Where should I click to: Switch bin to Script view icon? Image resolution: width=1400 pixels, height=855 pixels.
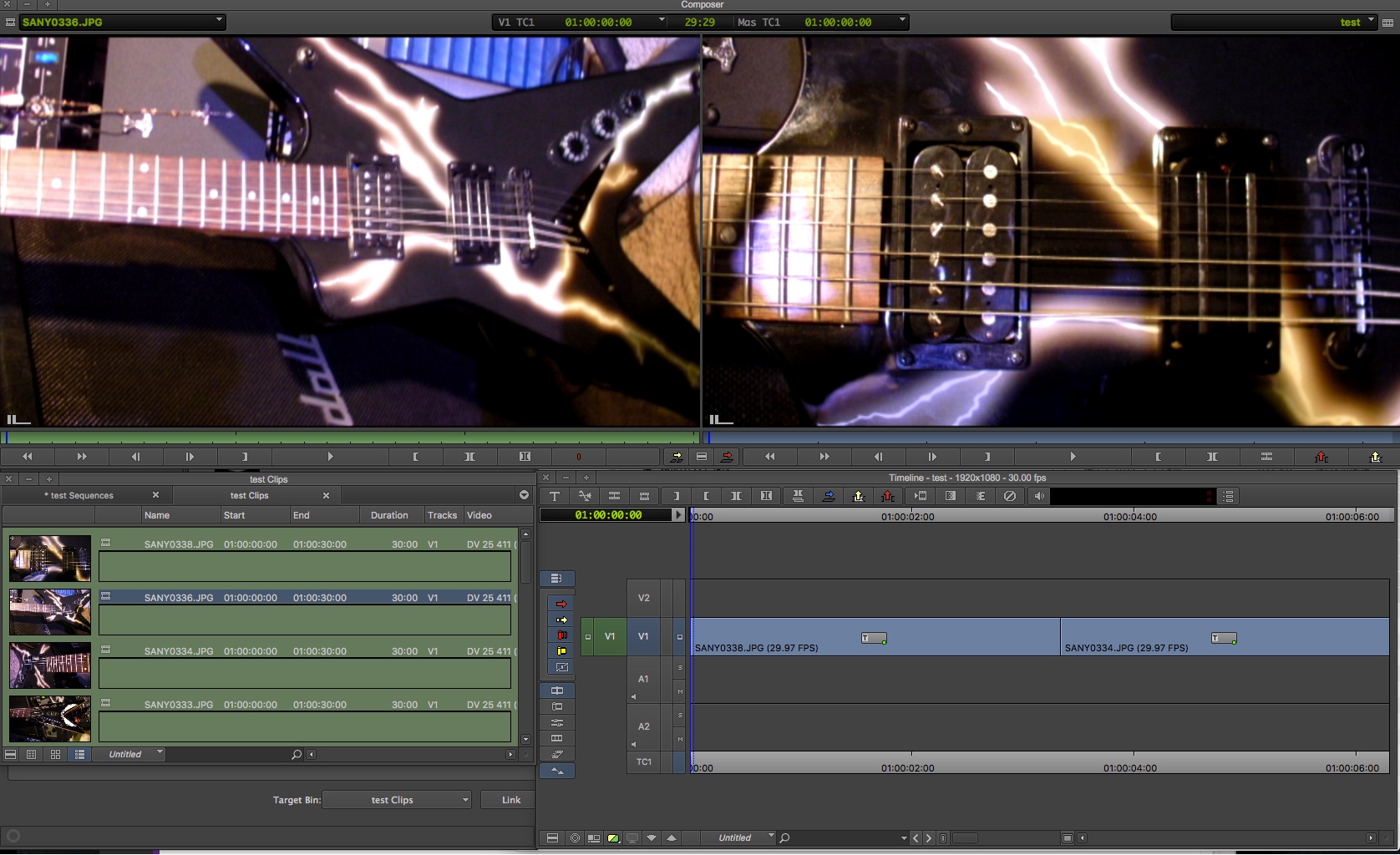tap(79, 754)
